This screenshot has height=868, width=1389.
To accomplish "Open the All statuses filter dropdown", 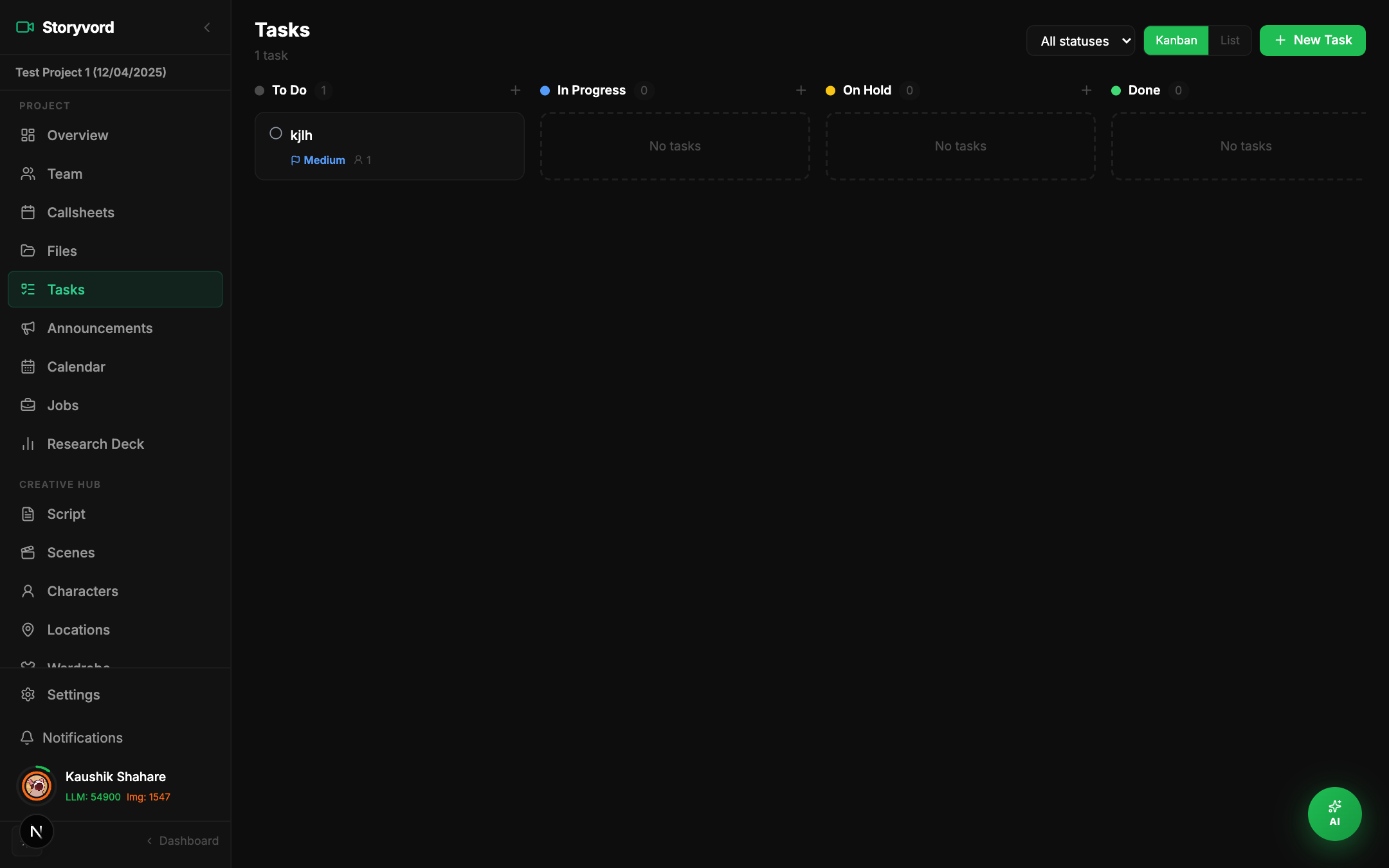I will point(1080,41).
